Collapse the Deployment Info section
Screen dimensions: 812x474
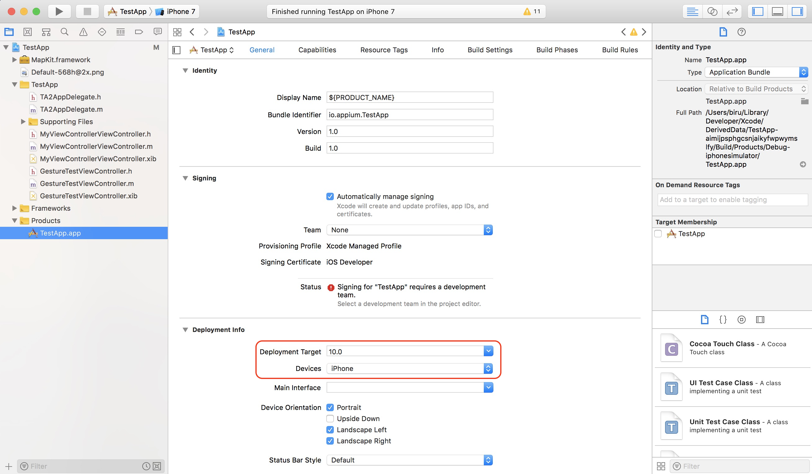[185, 330]
